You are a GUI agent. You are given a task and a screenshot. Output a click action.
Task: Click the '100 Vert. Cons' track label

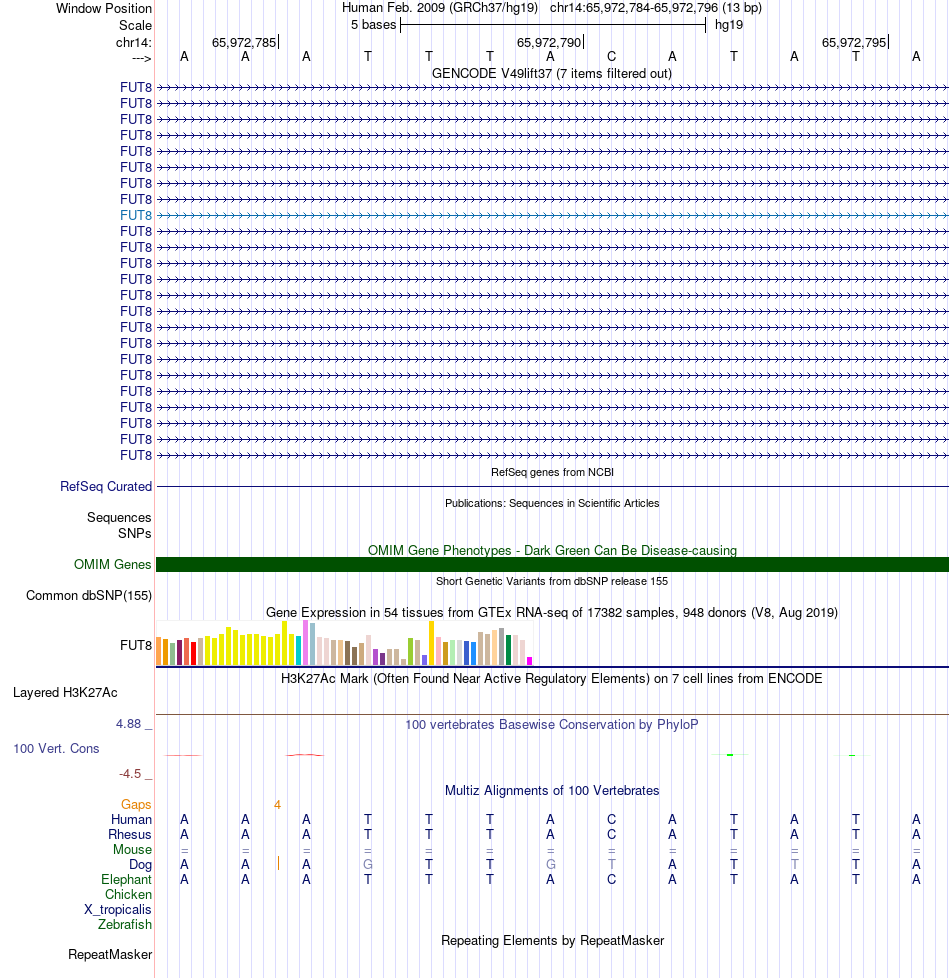pyautogui.click(x=56, y=748)
